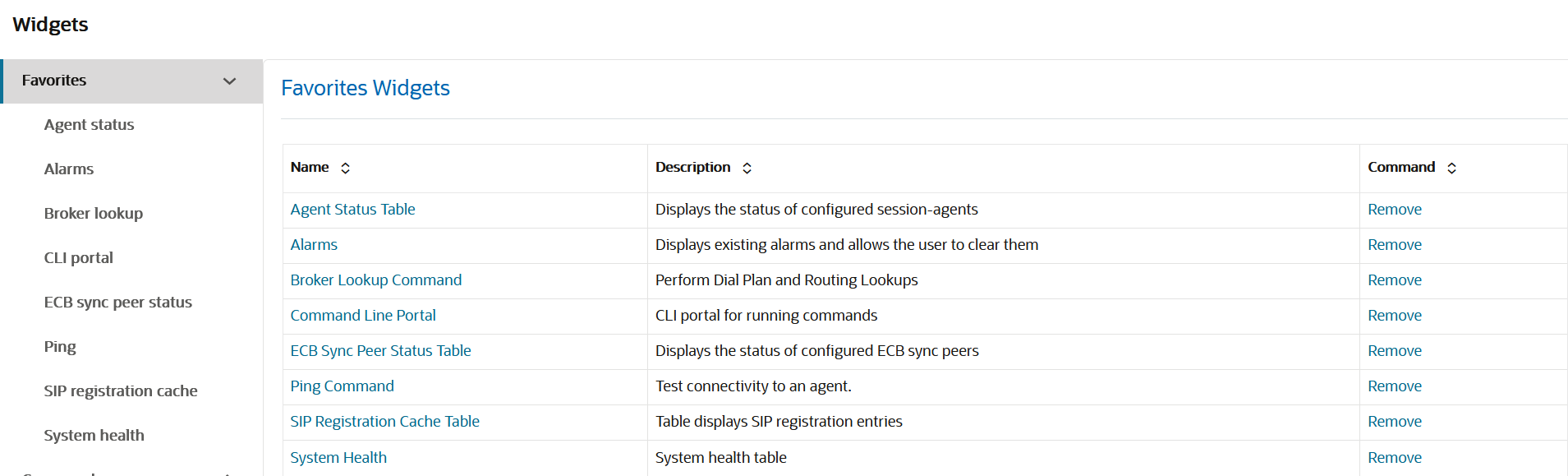This screenshot has width=1568, height=476.
Task: Open the SIP Registration Cache Table widget
Action: [384, 421]
